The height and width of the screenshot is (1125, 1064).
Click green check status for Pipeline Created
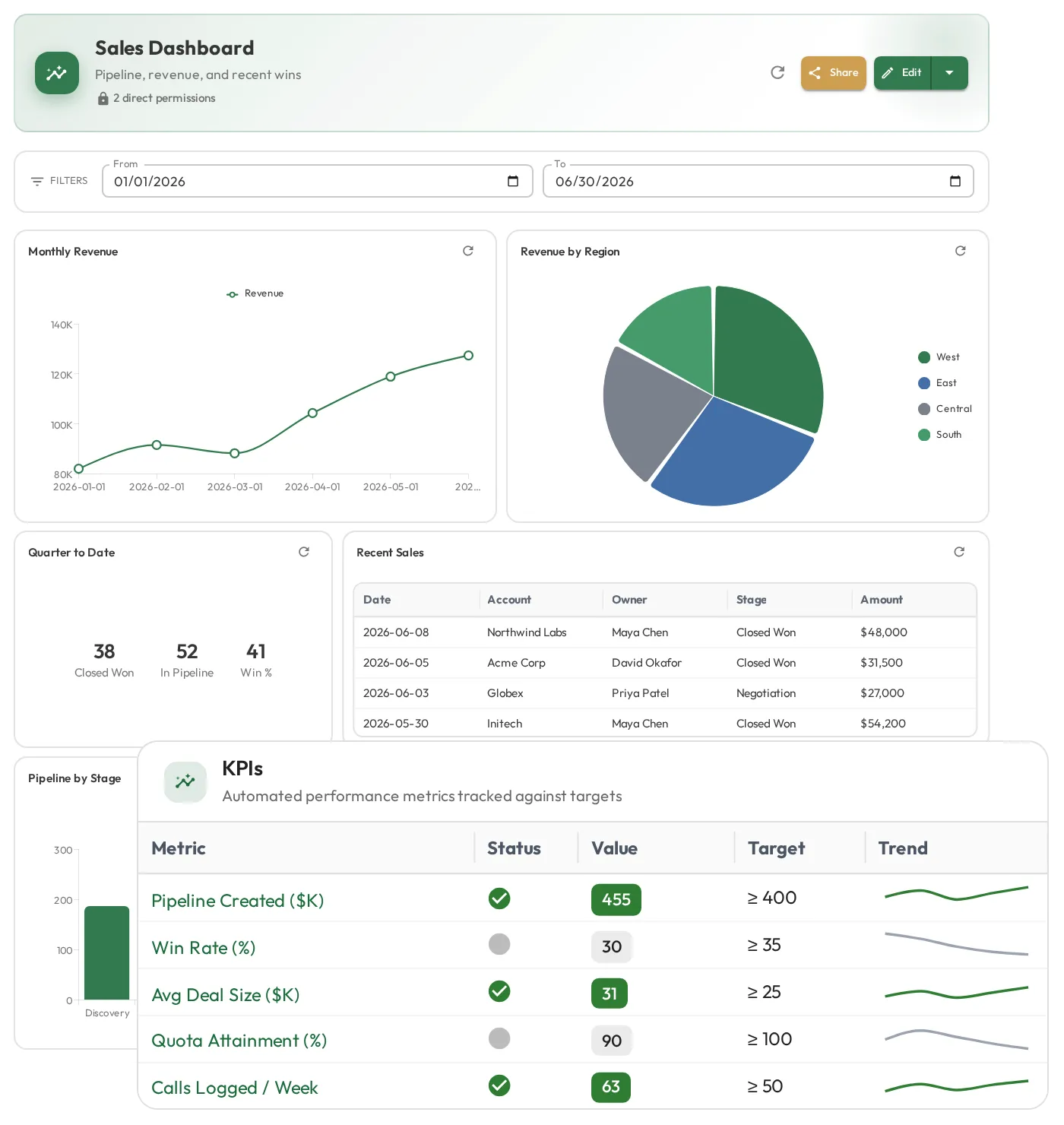coord(499,898)
